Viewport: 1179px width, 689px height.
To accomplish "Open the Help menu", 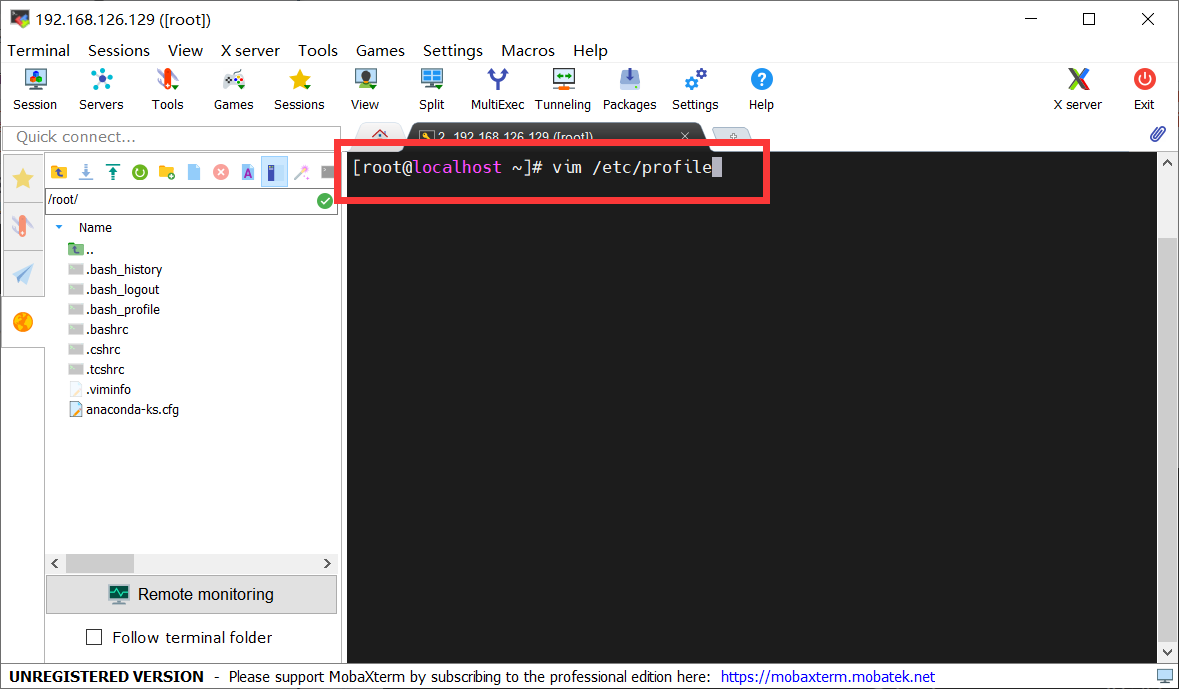I will 590,50.
